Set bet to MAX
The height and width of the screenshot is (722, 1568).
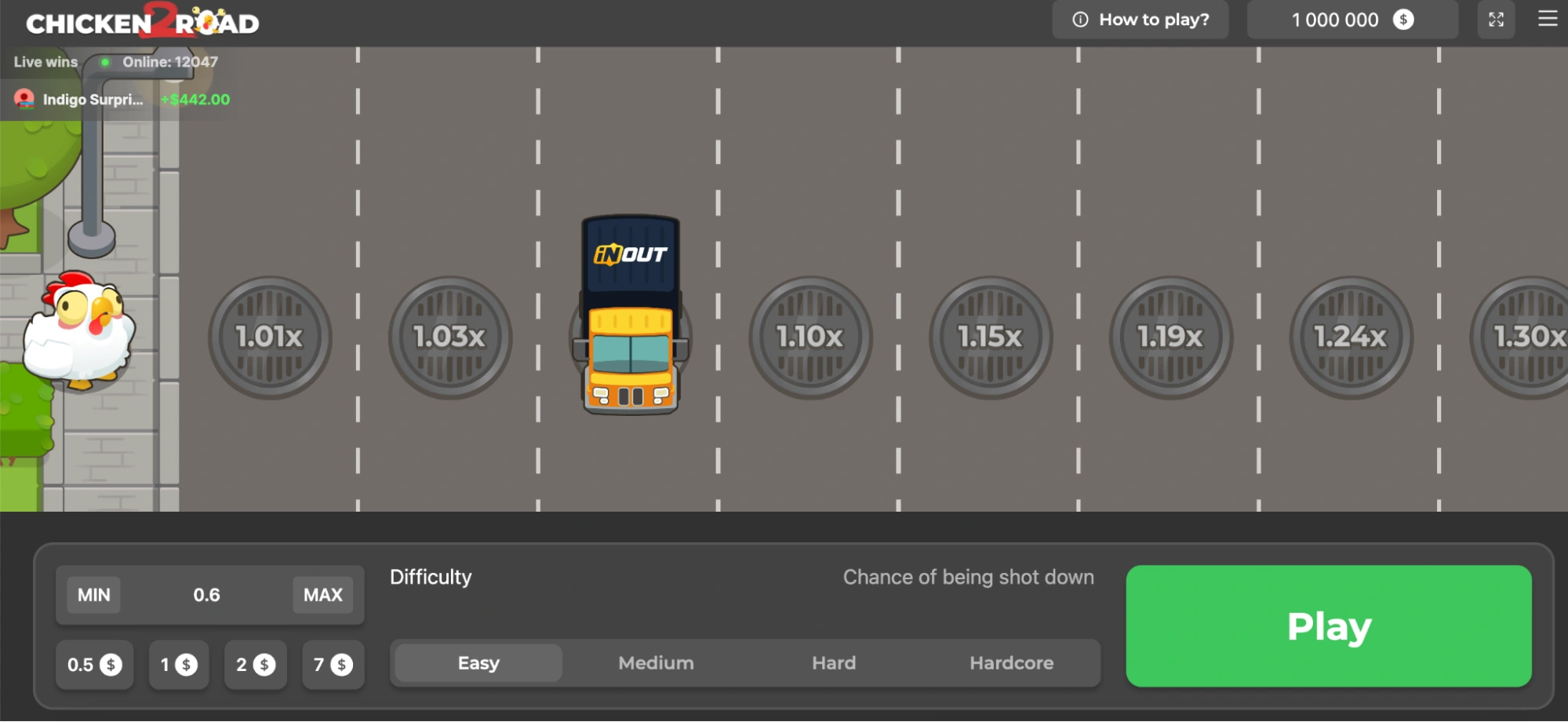[x=322, y=595]
